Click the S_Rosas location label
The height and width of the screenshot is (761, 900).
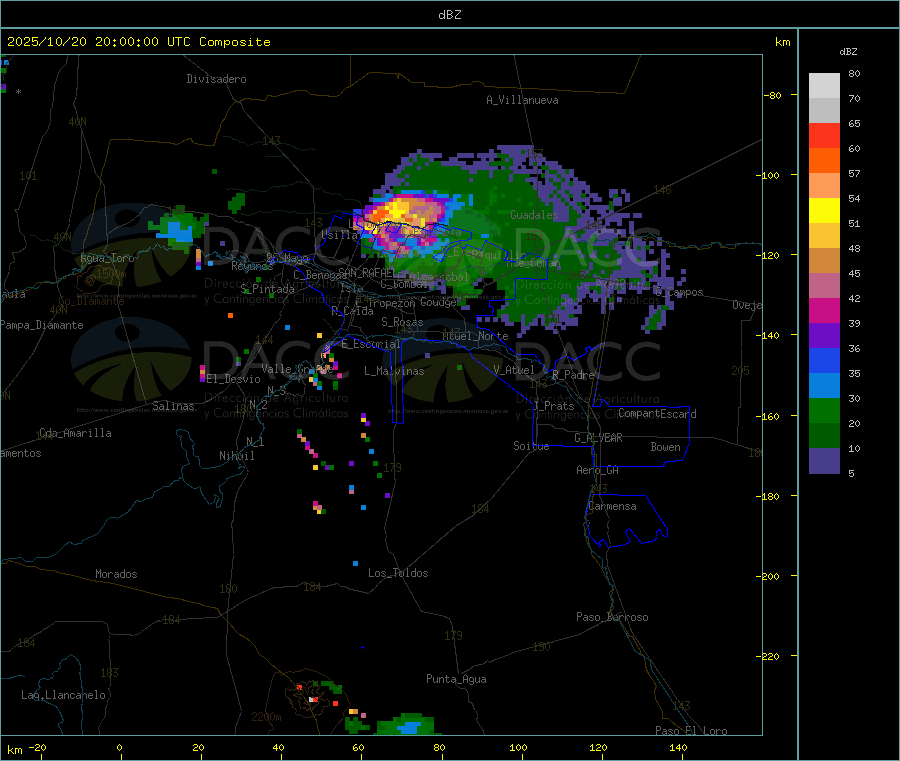(x=402, y=322)
